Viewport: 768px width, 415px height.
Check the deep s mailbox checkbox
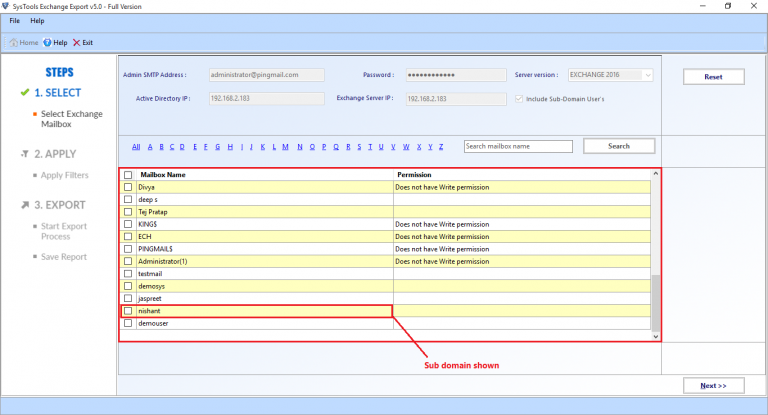[128, 199]
